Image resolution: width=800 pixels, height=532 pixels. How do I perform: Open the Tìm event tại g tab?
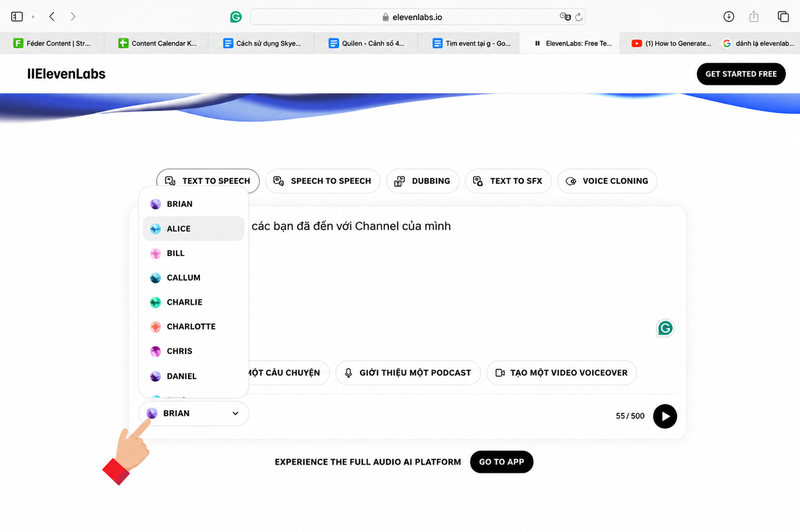click(470, 43)
